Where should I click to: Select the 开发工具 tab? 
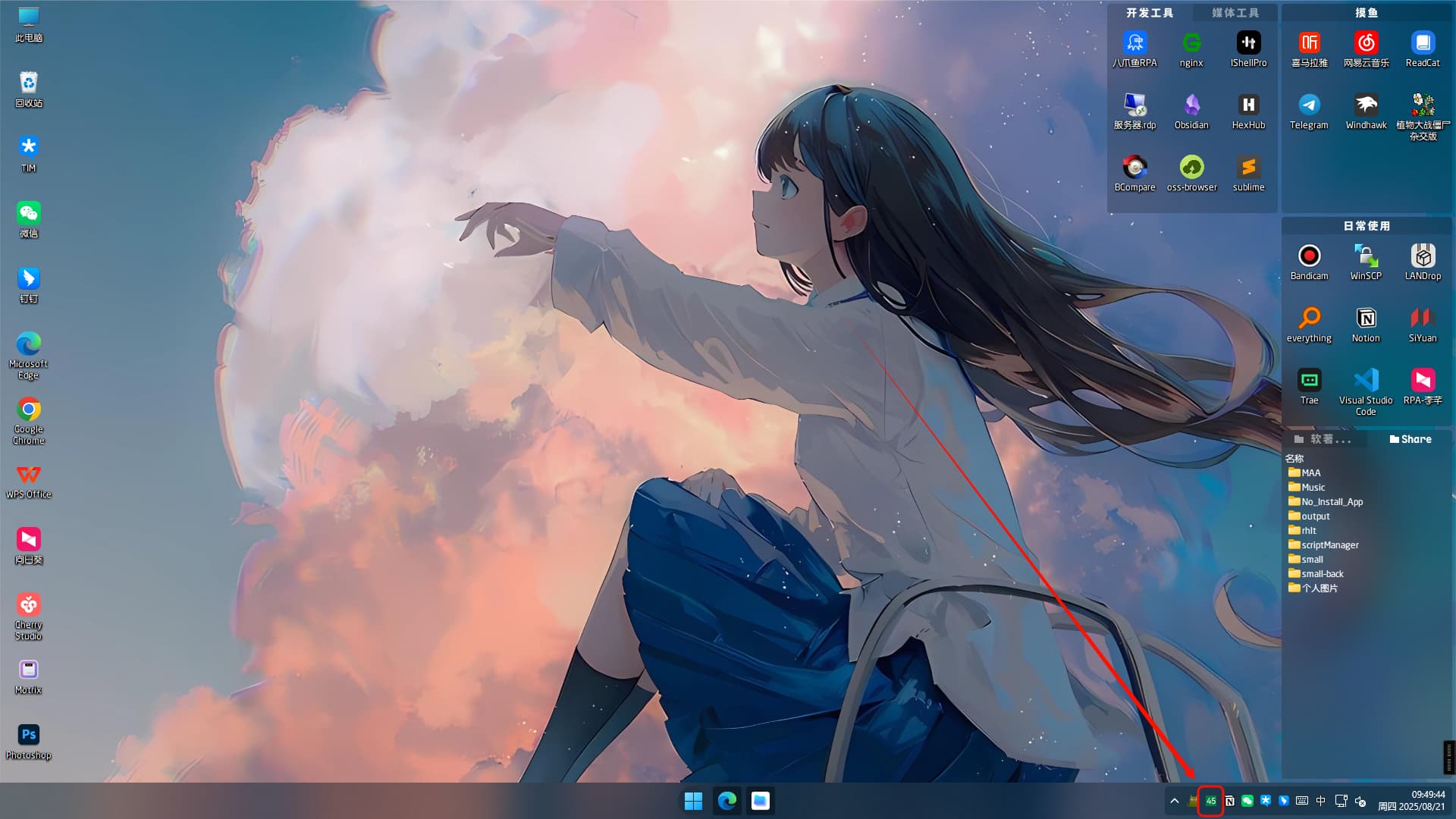[1150, 13]
